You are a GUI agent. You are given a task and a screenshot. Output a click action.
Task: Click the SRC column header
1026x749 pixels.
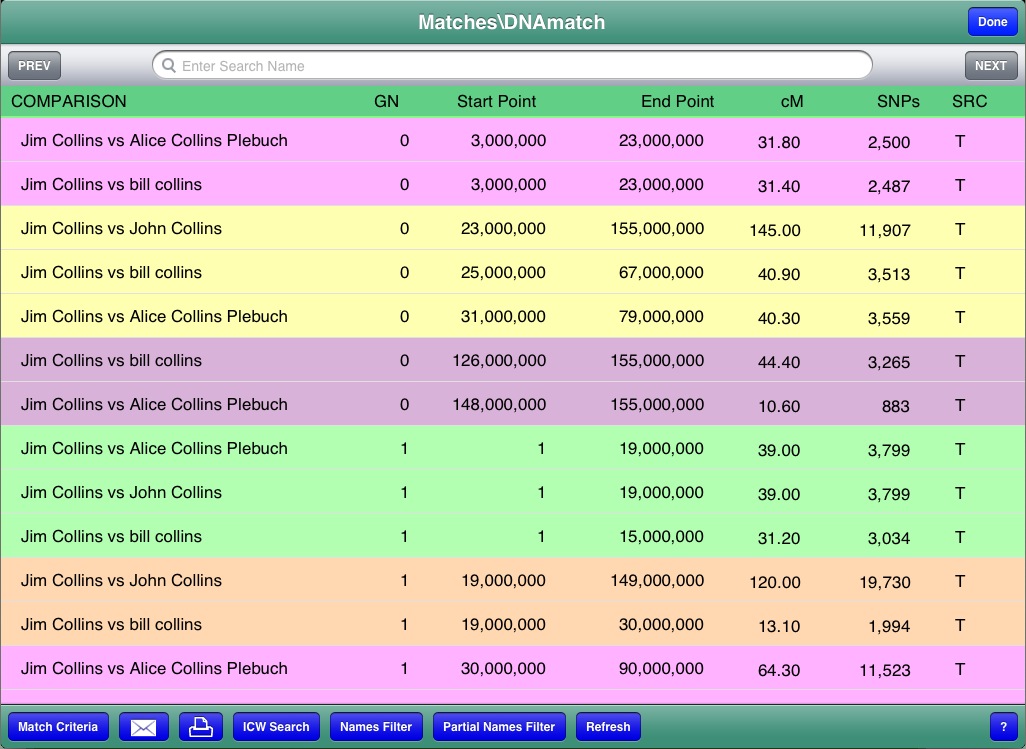(x=969, y=101)
